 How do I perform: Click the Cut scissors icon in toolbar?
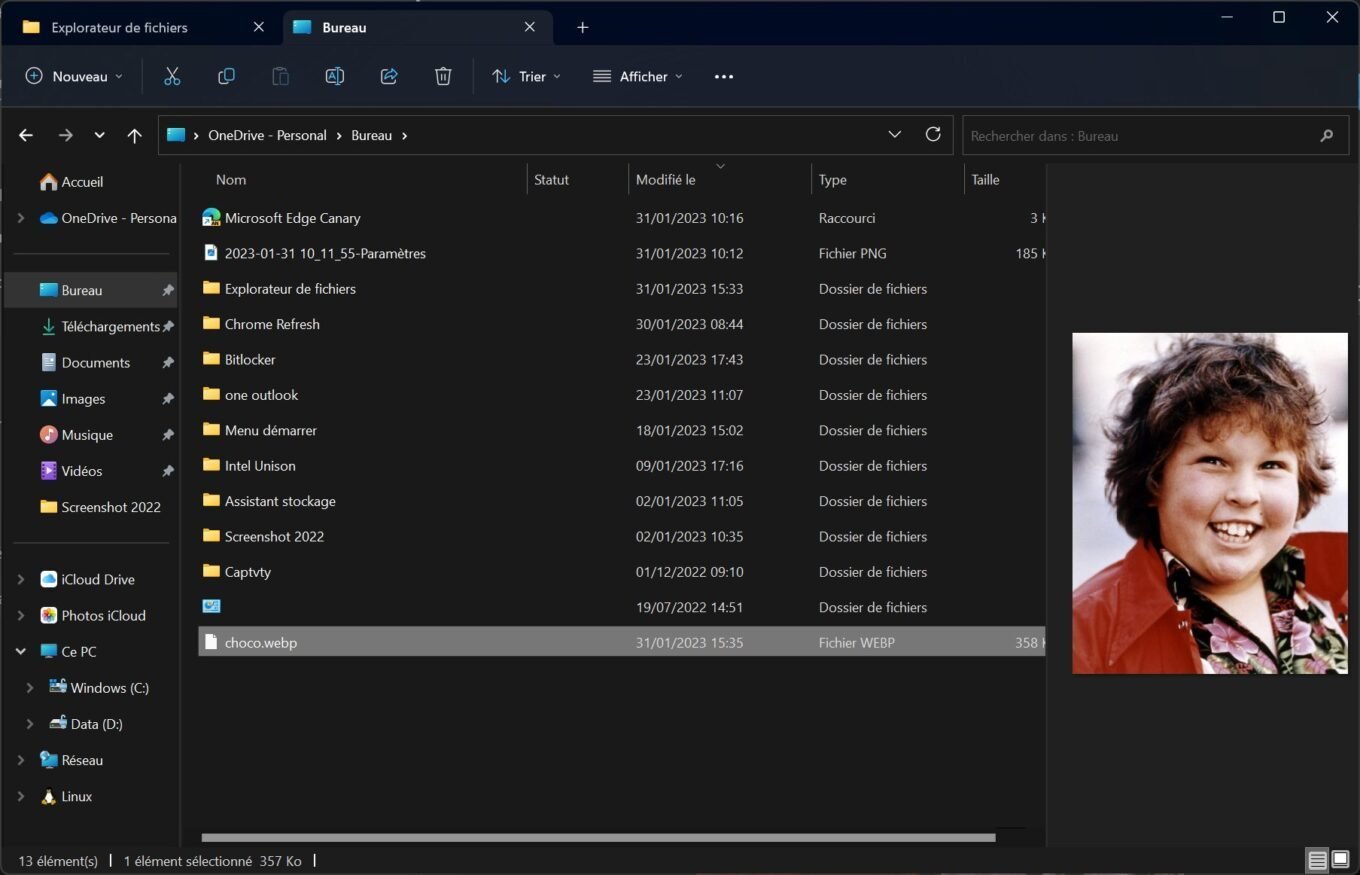(172, 76)
